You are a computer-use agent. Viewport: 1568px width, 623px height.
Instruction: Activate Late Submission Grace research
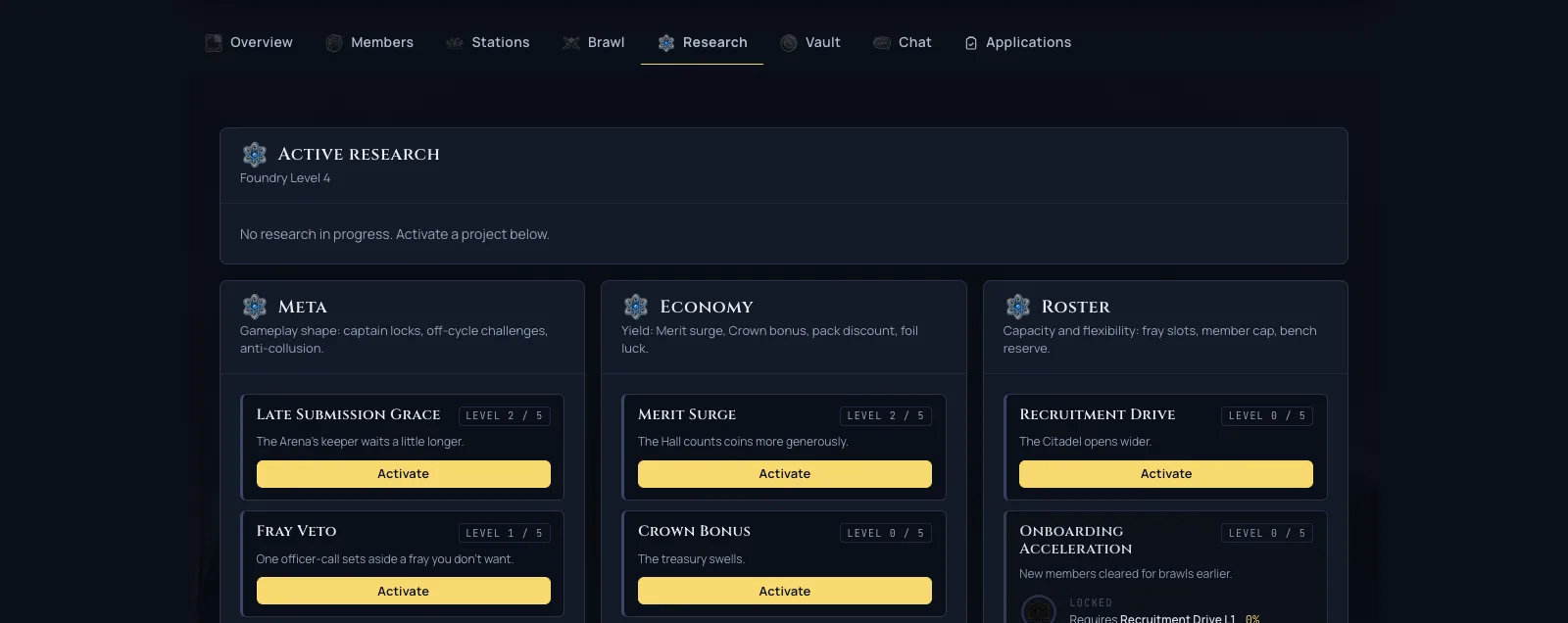tap(404, 474)
